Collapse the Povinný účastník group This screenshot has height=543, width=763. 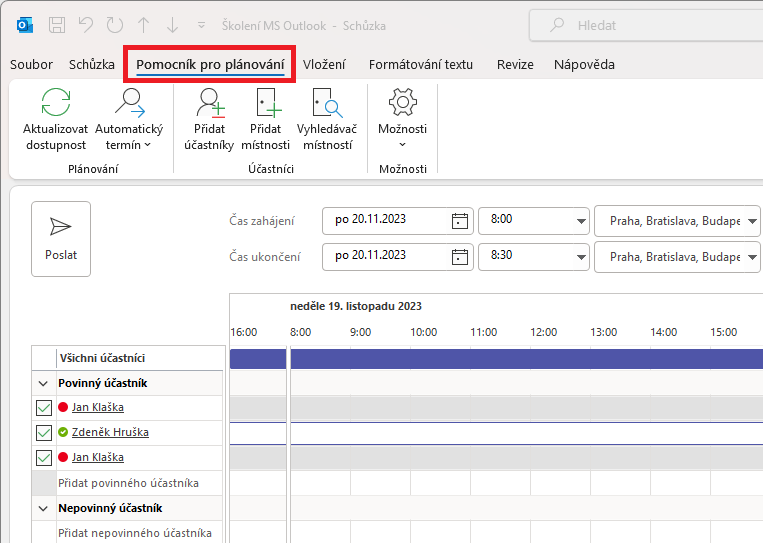click(43, 383)
